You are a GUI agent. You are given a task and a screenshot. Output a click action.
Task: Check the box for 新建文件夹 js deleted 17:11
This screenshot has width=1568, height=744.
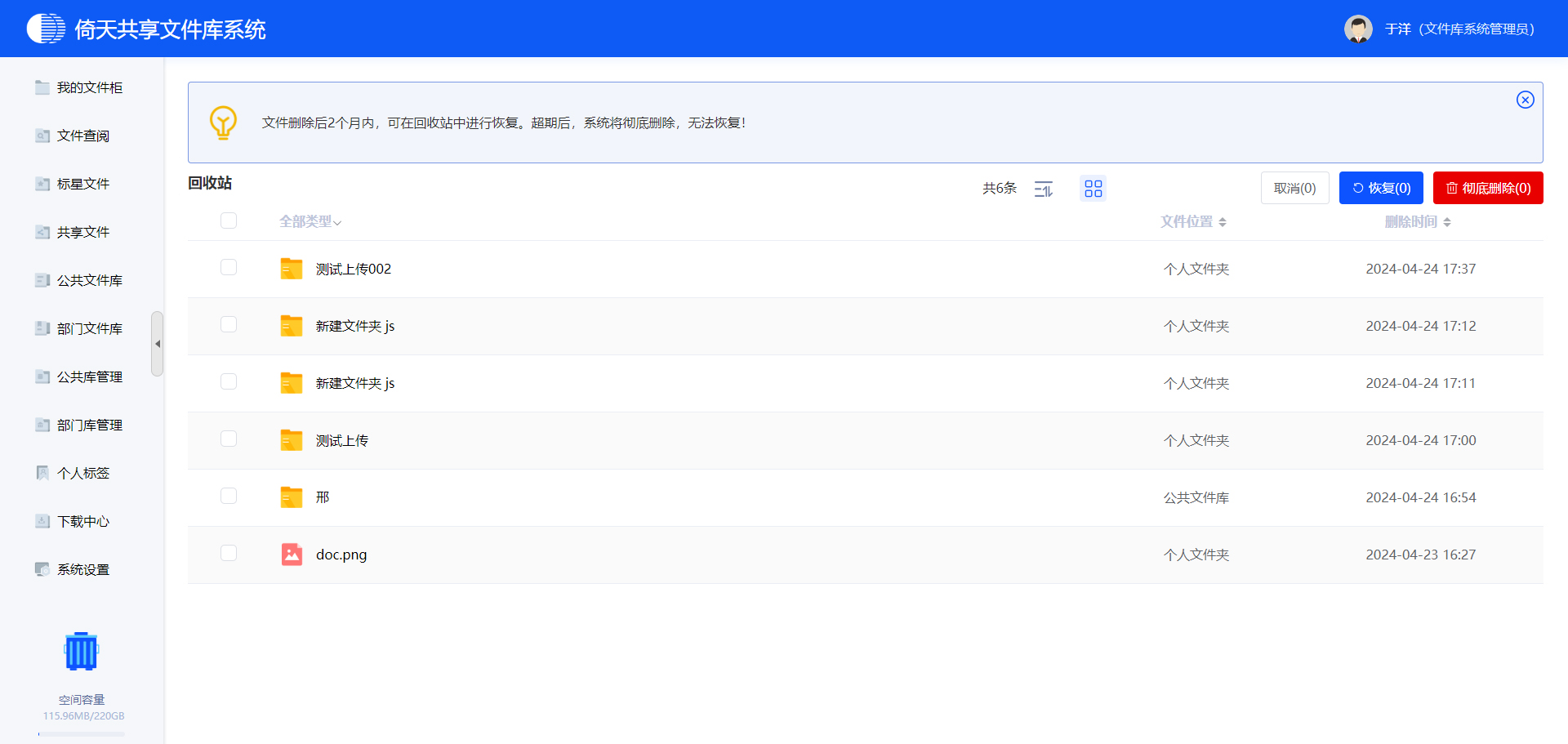[229, 382]
